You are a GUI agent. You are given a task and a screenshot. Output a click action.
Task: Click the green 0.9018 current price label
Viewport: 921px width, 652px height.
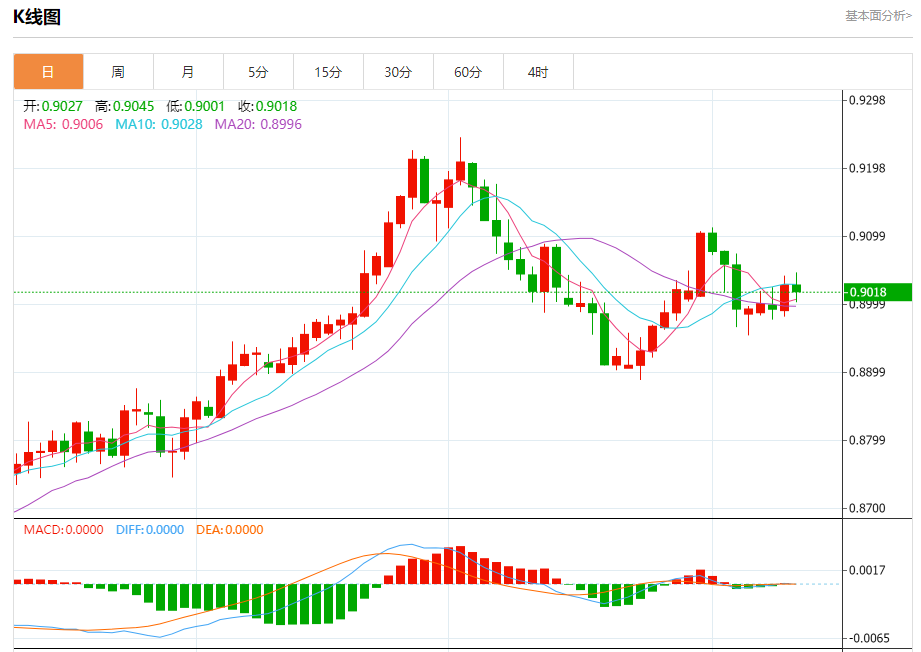878,292
